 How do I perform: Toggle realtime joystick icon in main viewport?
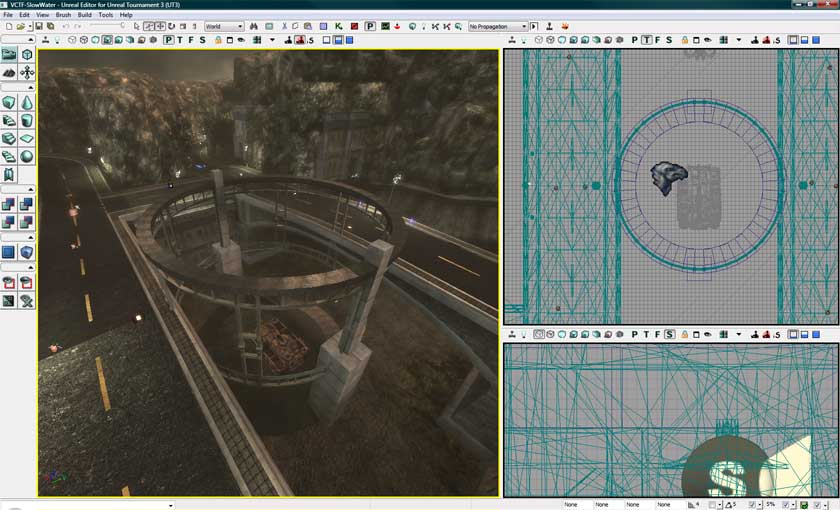(46, 40)
